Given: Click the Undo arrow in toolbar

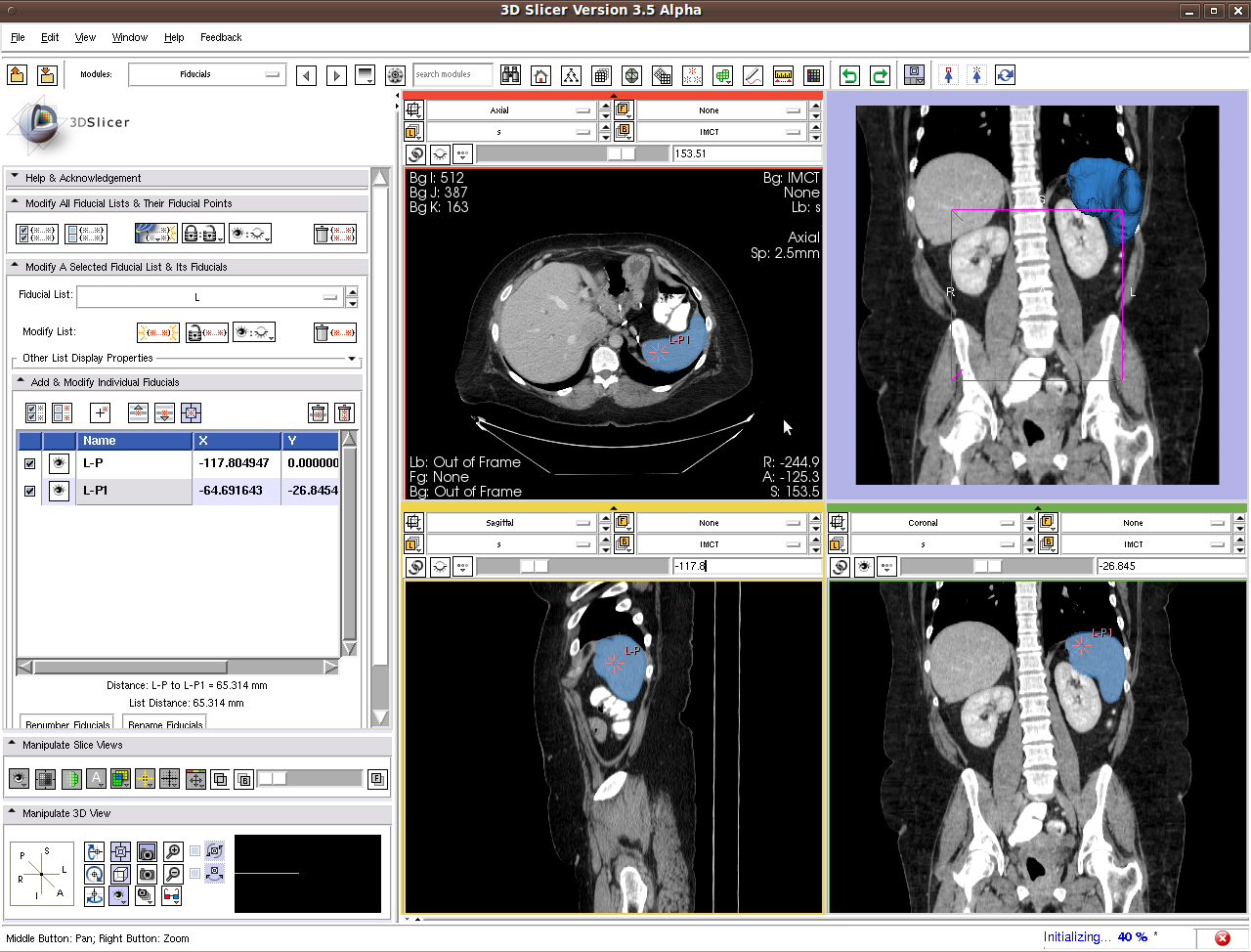Looking at the screenshot, I should [x=849, y=75].
